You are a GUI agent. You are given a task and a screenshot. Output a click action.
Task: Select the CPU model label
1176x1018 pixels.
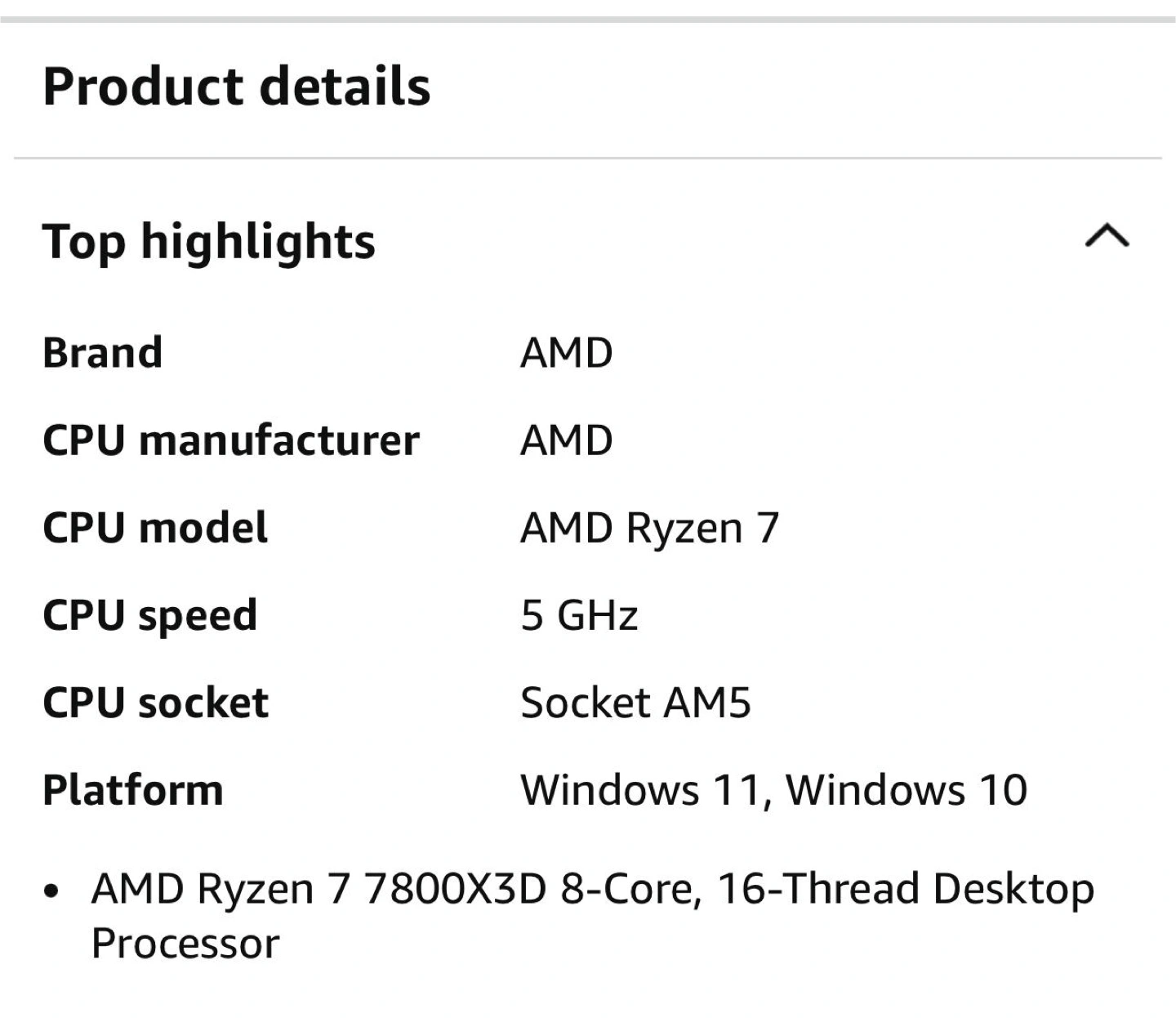[155, 528]
